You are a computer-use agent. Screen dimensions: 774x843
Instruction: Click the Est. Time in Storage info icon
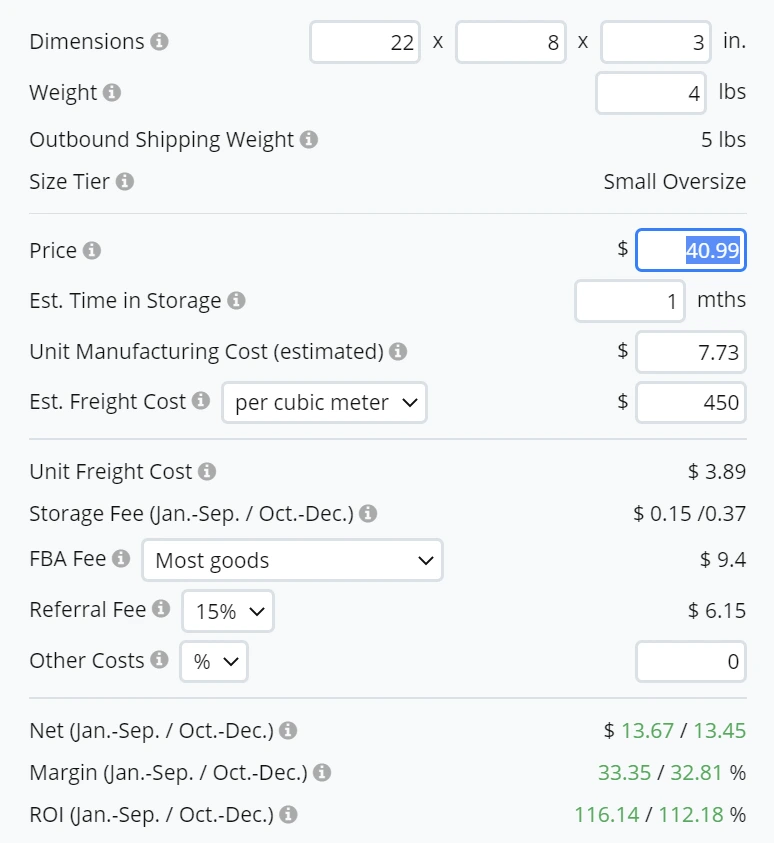[235, 300]
